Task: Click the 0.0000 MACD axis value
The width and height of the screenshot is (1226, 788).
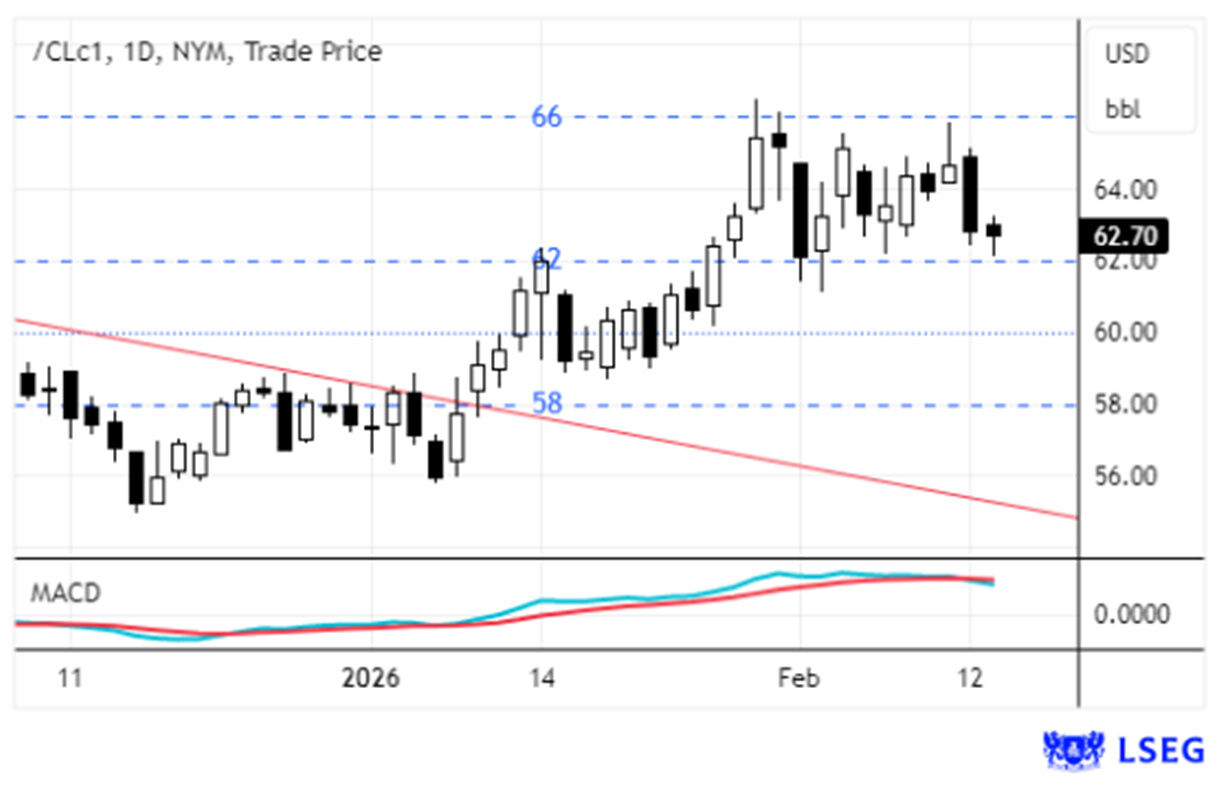Action: (1131, 614)
